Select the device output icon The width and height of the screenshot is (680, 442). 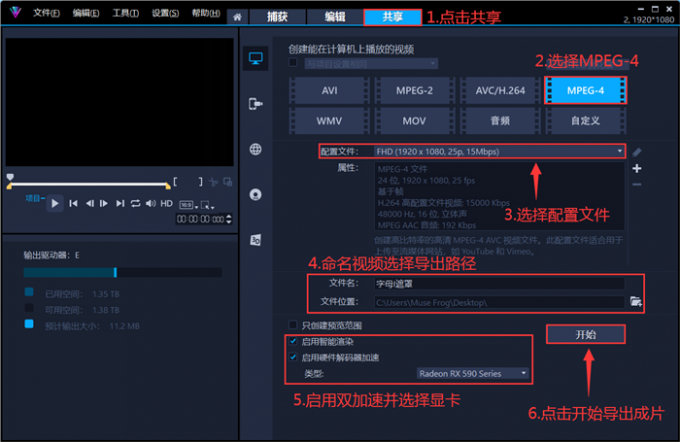(x=255, y=104)
